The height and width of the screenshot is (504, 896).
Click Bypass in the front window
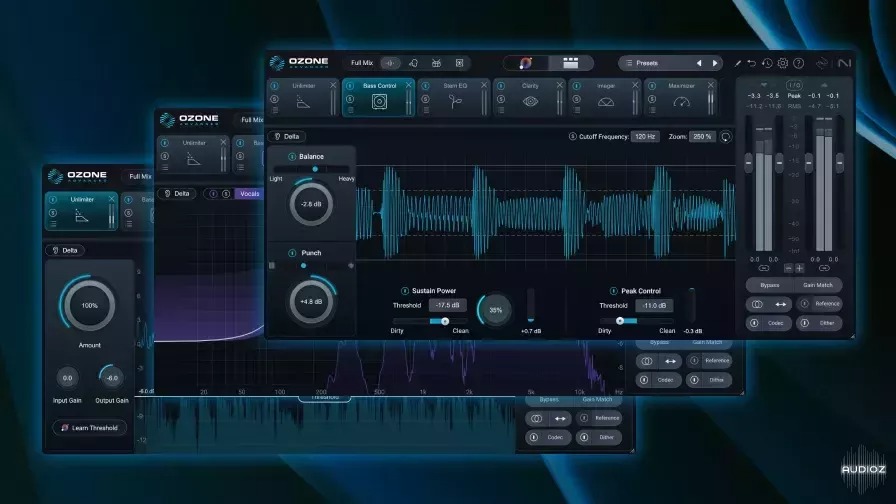click(x=770, y=285)
